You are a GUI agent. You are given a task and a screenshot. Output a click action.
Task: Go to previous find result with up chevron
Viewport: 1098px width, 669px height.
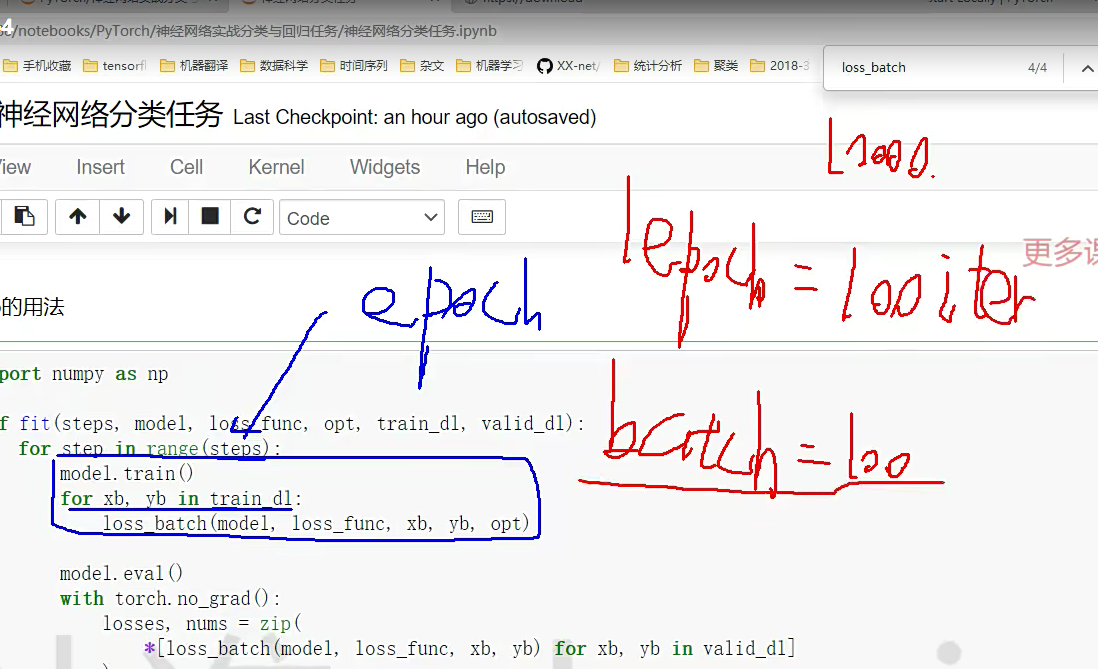click(1086, 68)
